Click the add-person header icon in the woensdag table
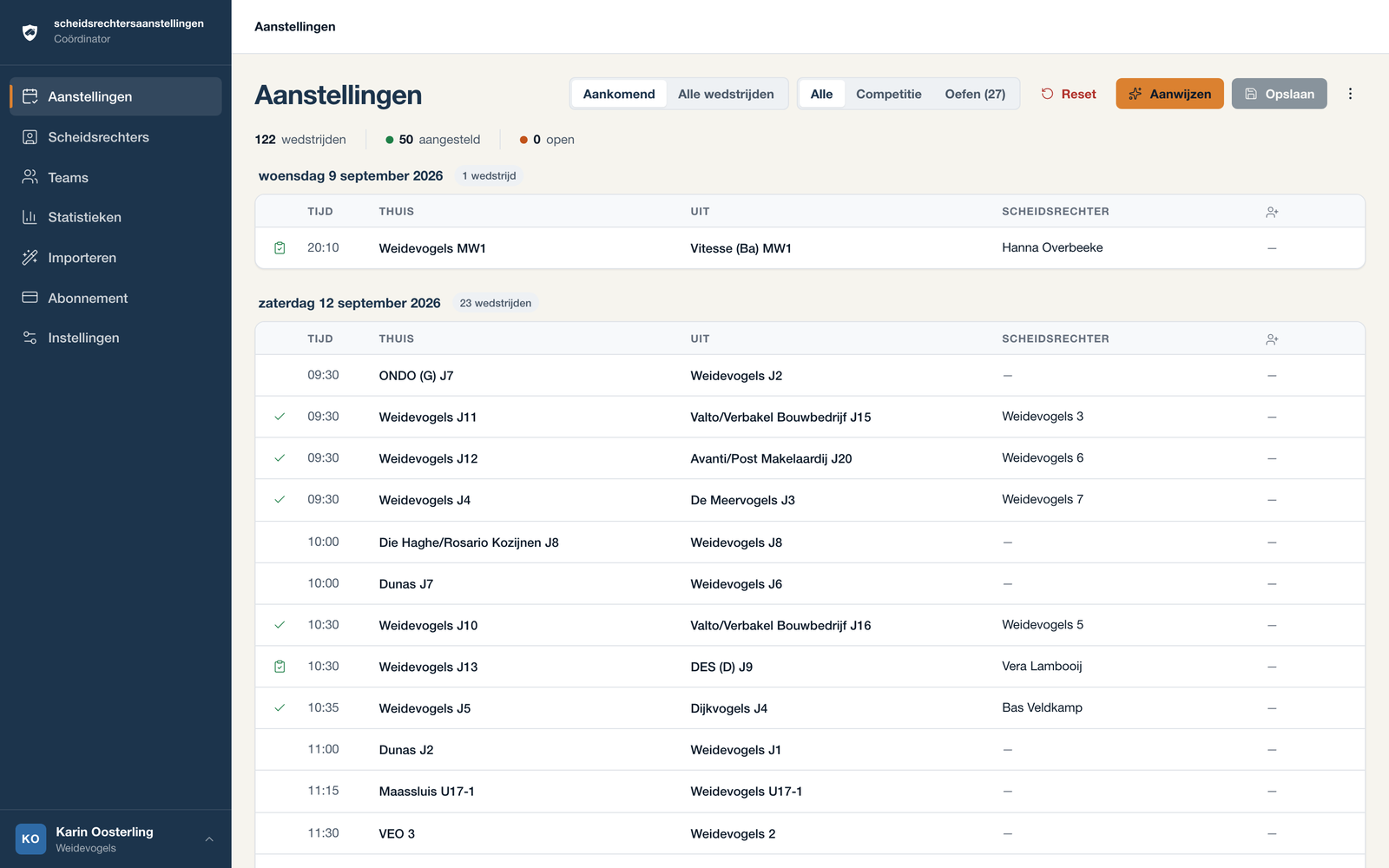This screenshot has width=1389, height=868. click(x=1272, y=212)
